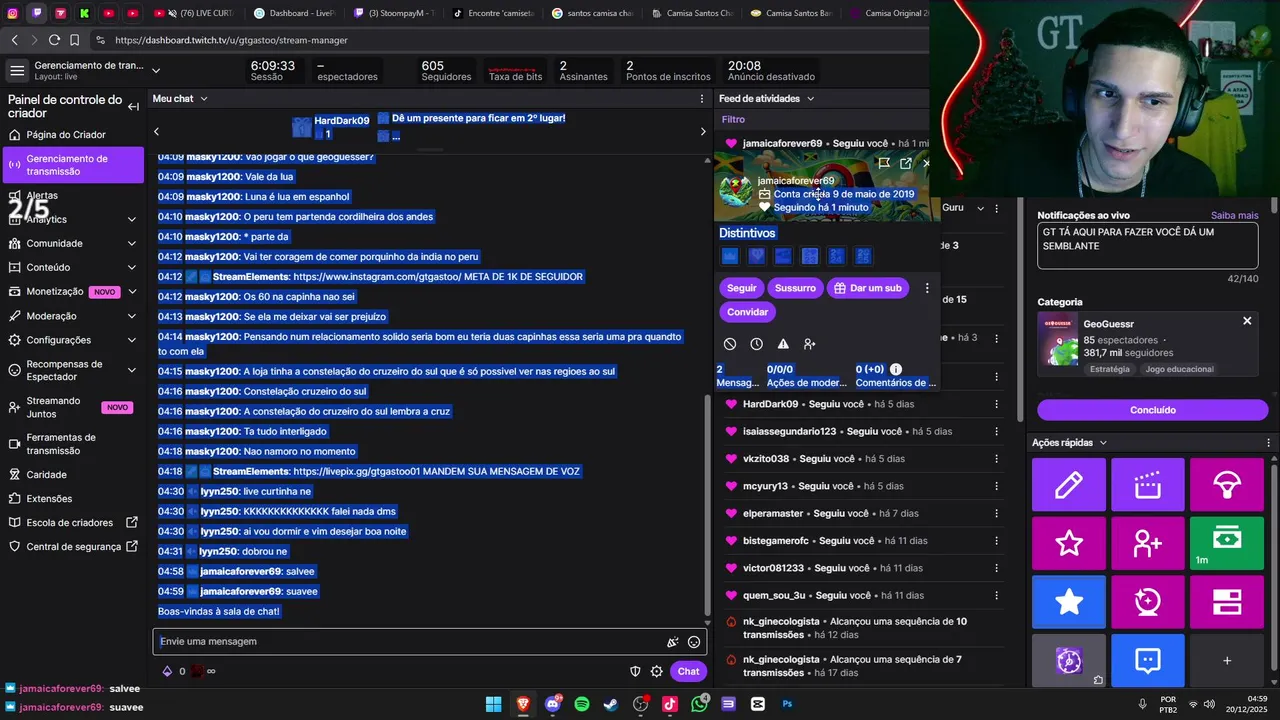Click the warning triangle icon in user card
This screenshot has width=1280, height=720.
(x=783, y=344)
